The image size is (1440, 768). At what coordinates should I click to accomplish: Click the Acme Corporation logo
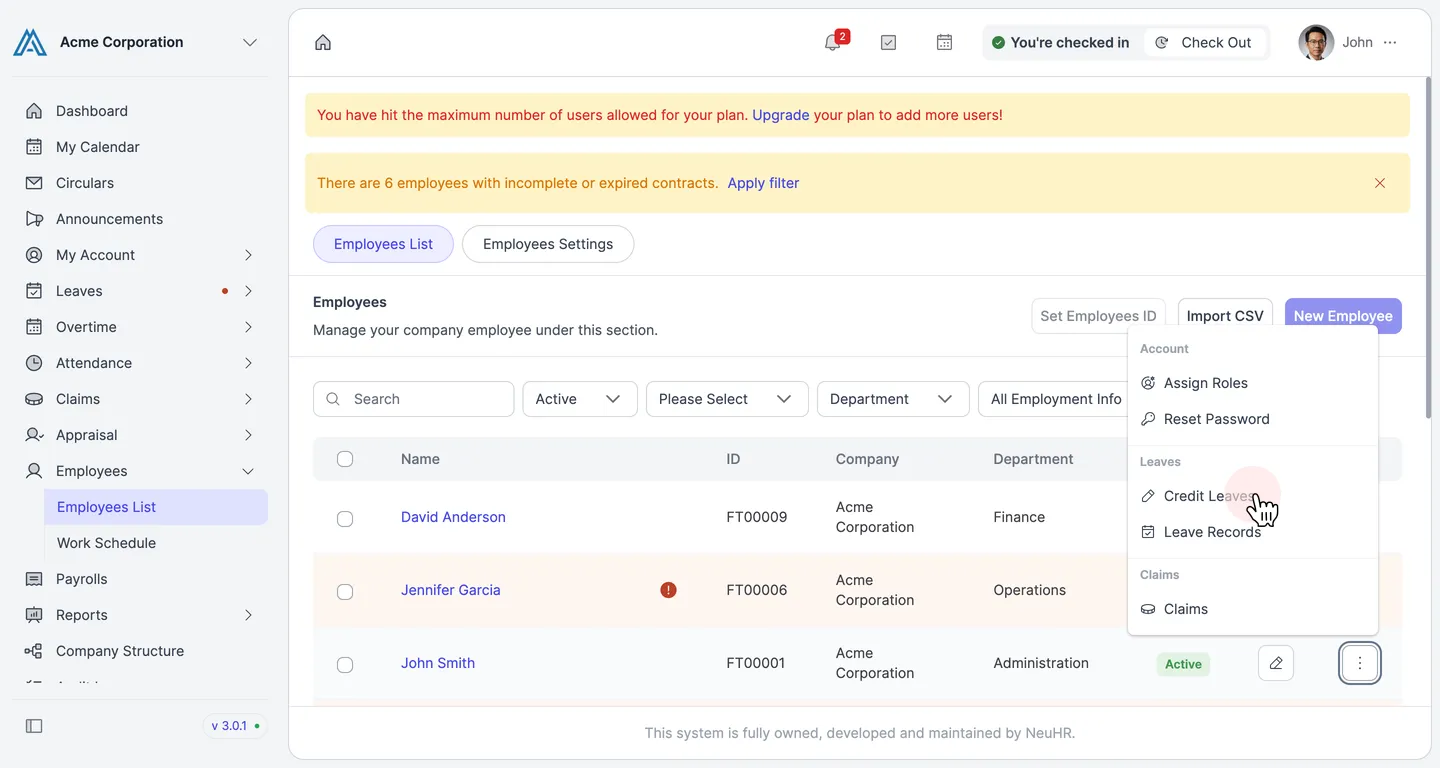coord(30,42)
